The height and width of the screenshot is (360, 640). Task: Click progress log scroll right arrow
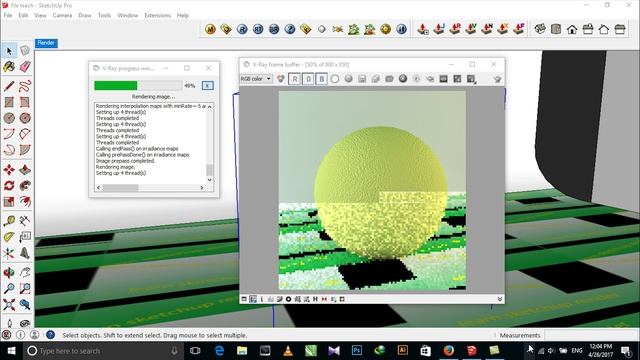(x=202, y=188)
